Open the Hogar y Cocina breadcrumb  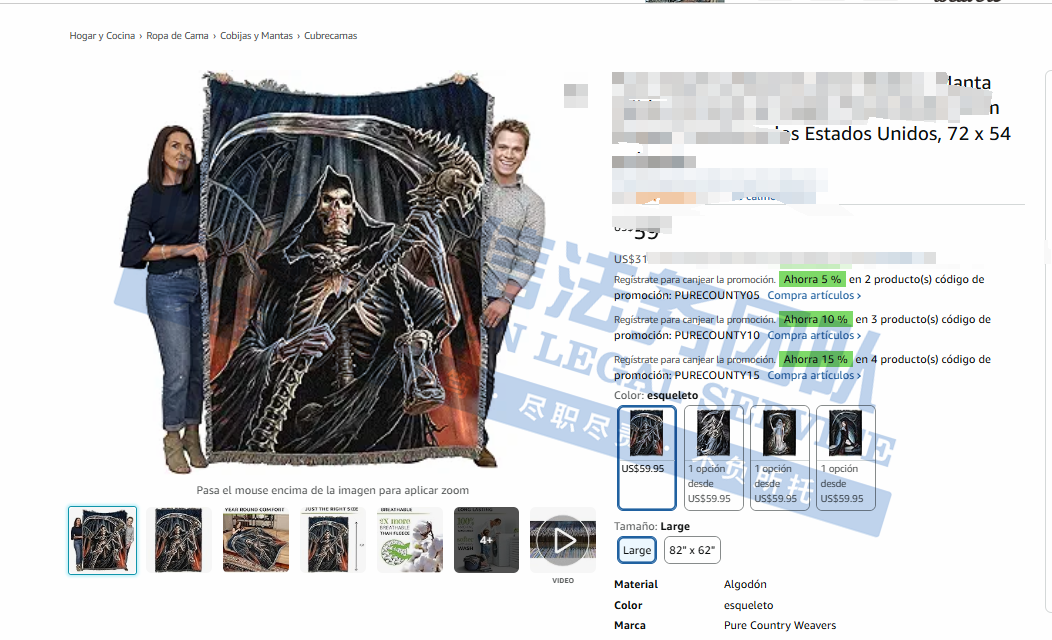pyautogui.click(x=102, y=36)
